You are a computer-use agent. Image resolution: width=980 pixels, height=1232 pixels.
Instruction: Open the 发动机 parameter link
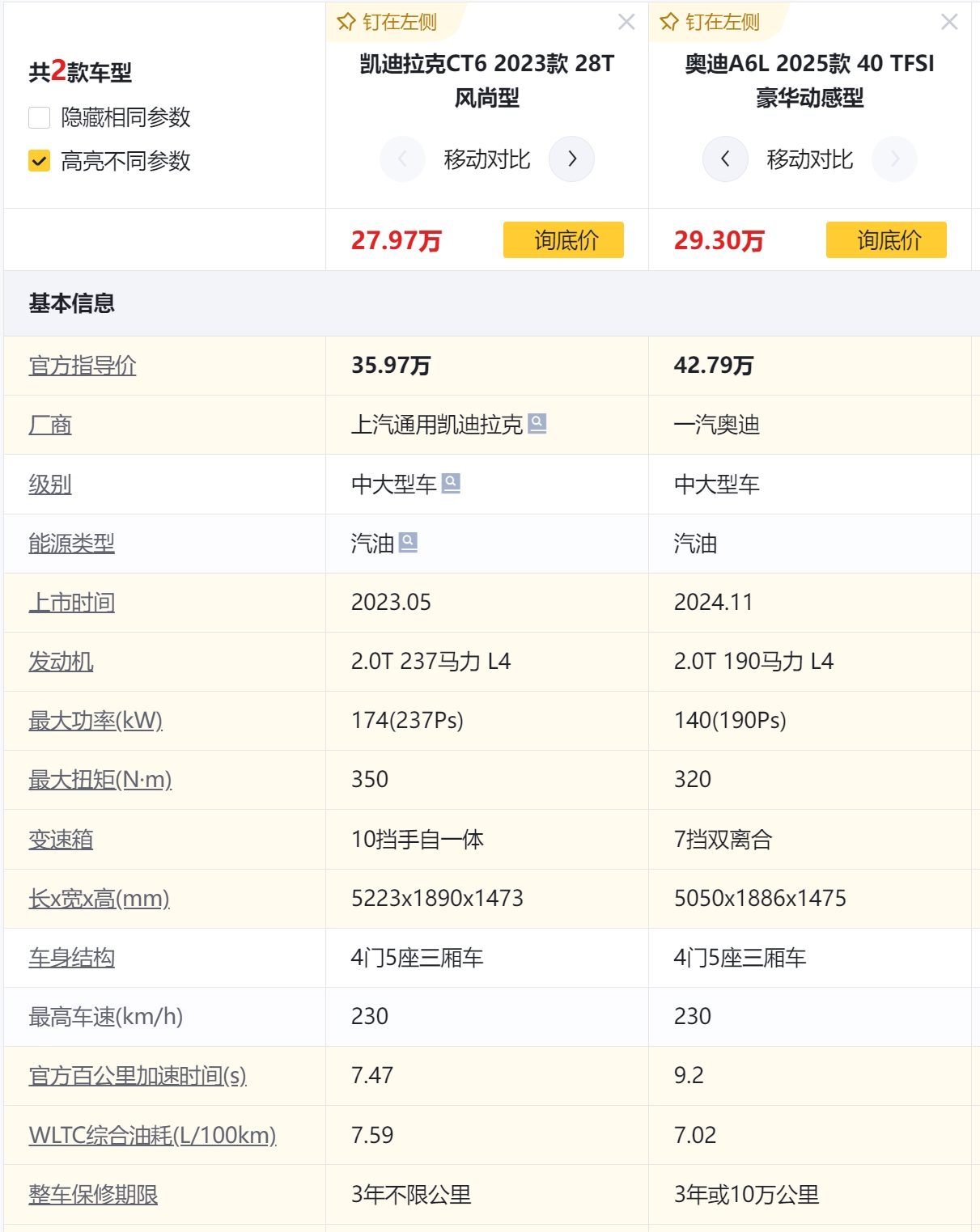pyautogui.click(x=61, y=661)
